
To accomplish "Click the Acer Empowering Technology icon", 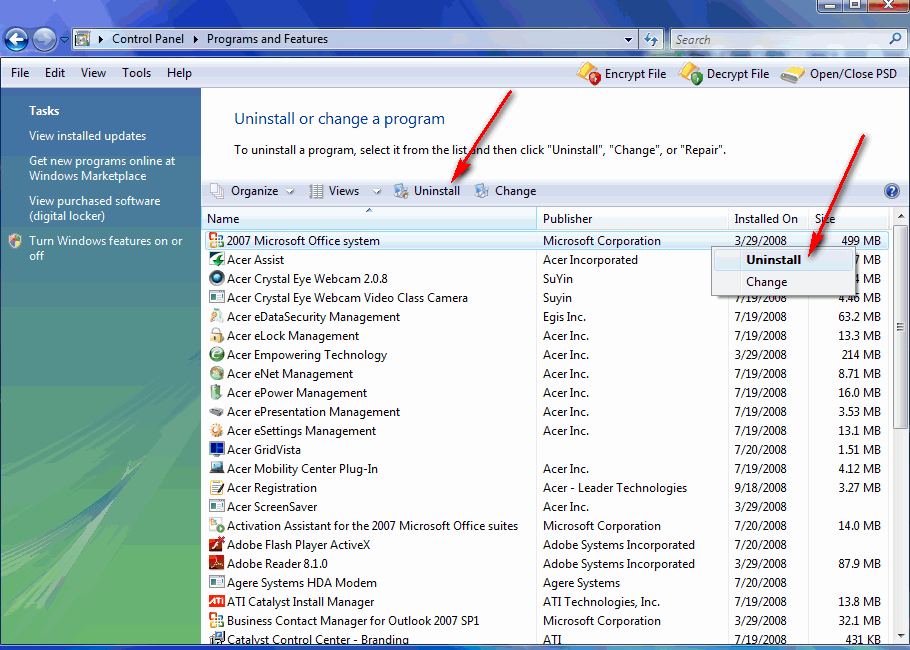I will [x=216, y=355].
